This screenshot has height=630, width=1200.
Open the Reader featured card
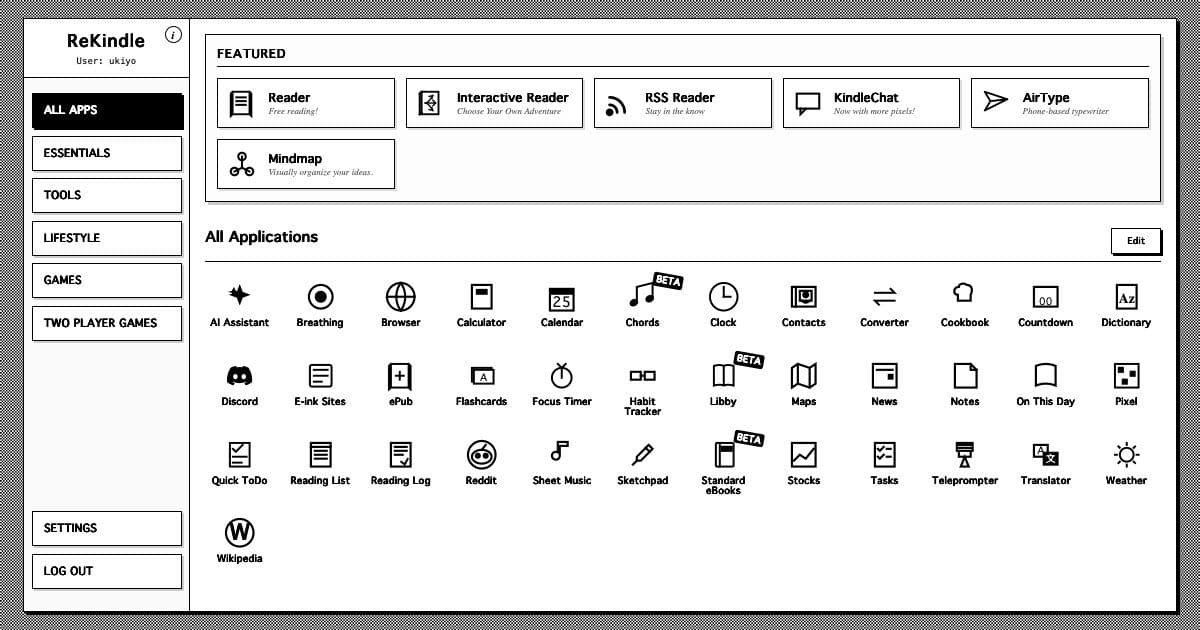click(x=305, y=102)
